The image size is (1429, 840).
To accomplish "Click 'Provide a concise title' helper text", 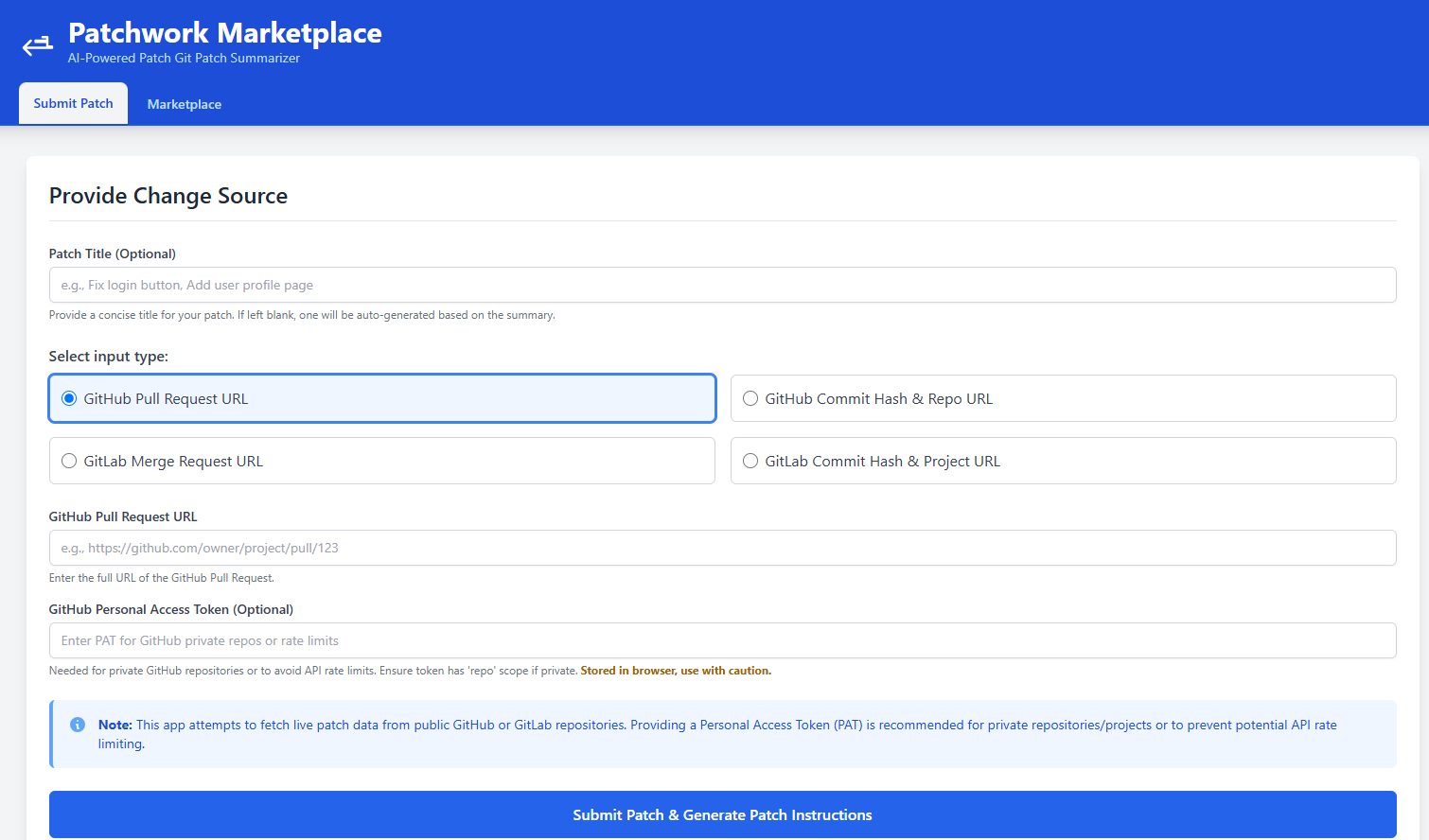I will (302, 315).
